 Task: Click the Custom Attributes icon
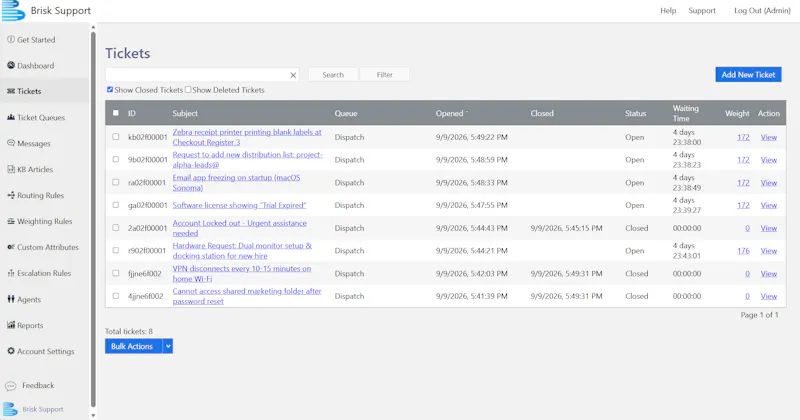[11, 247]
